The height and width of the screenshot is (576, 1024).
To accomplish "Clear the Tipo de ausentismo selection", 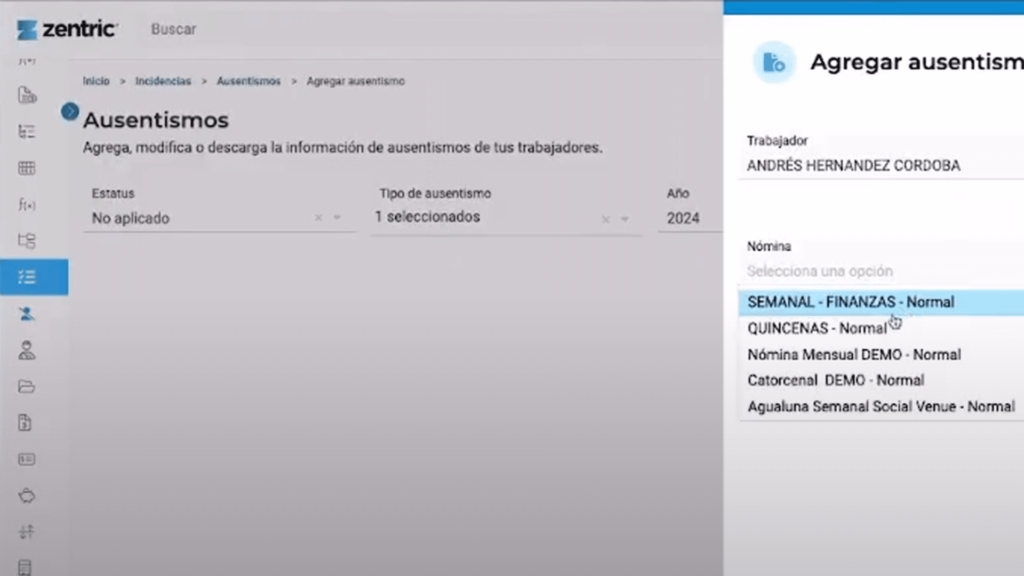I will point(605,219).
